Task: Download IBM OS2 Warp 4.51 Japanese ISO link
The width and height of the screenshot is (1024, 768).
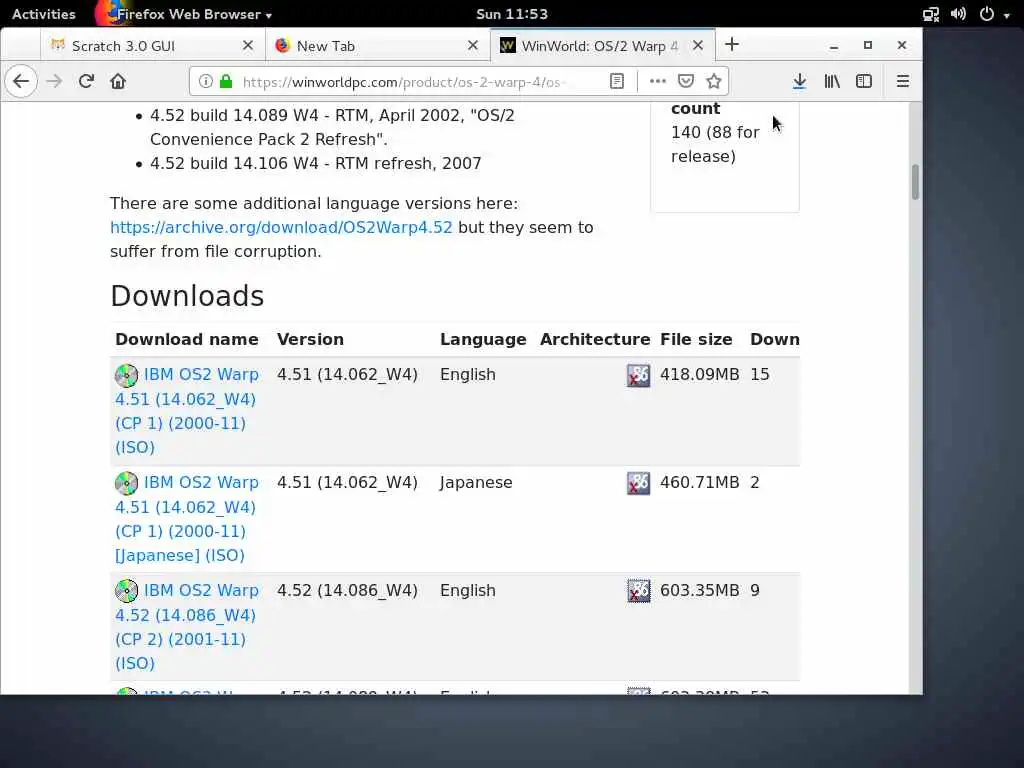Action: coord(187,519)
